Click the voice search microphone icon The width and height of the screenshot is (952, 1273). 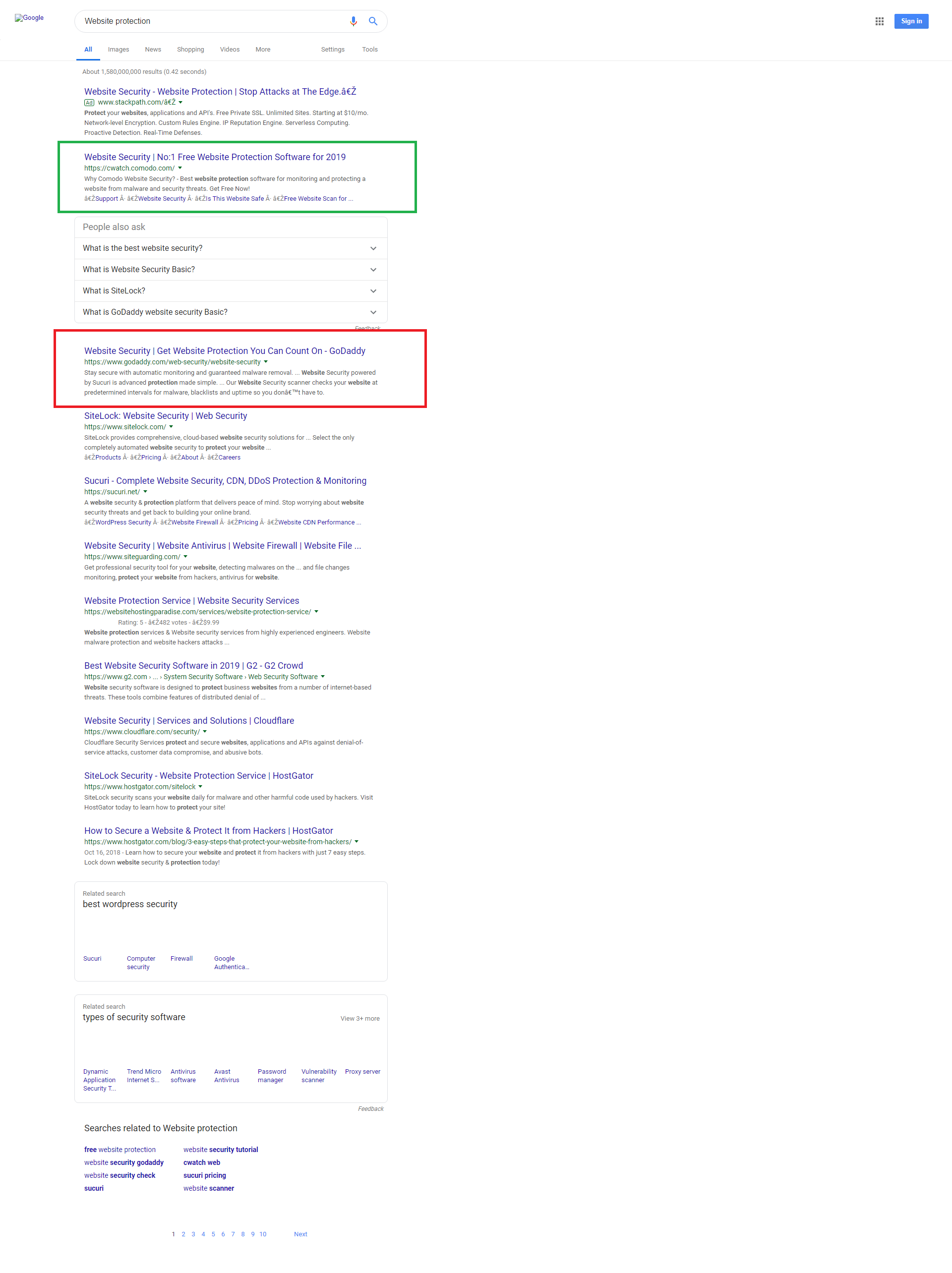coord(354,21)
